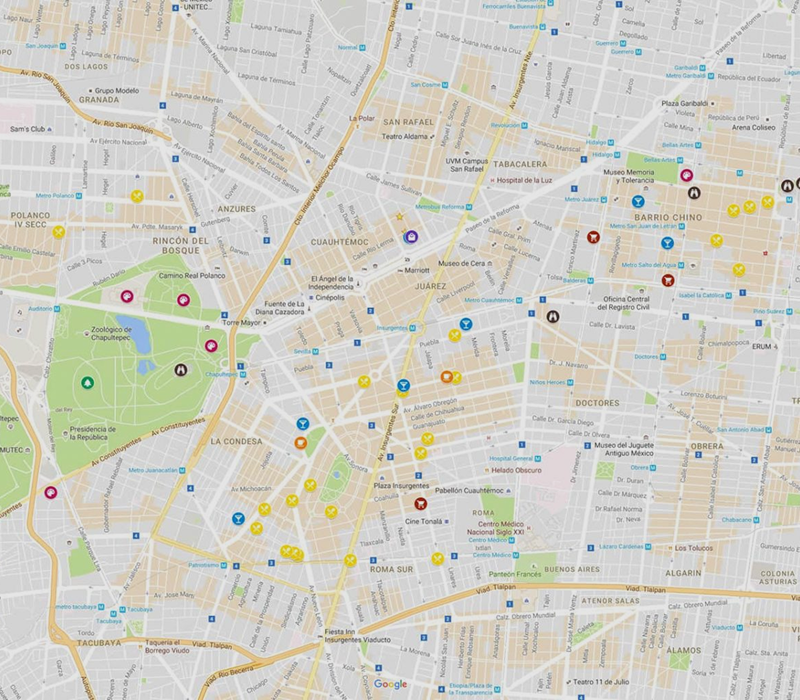
Task: Open the Zoológico de Chapultepec label
Action: (111, 333)
